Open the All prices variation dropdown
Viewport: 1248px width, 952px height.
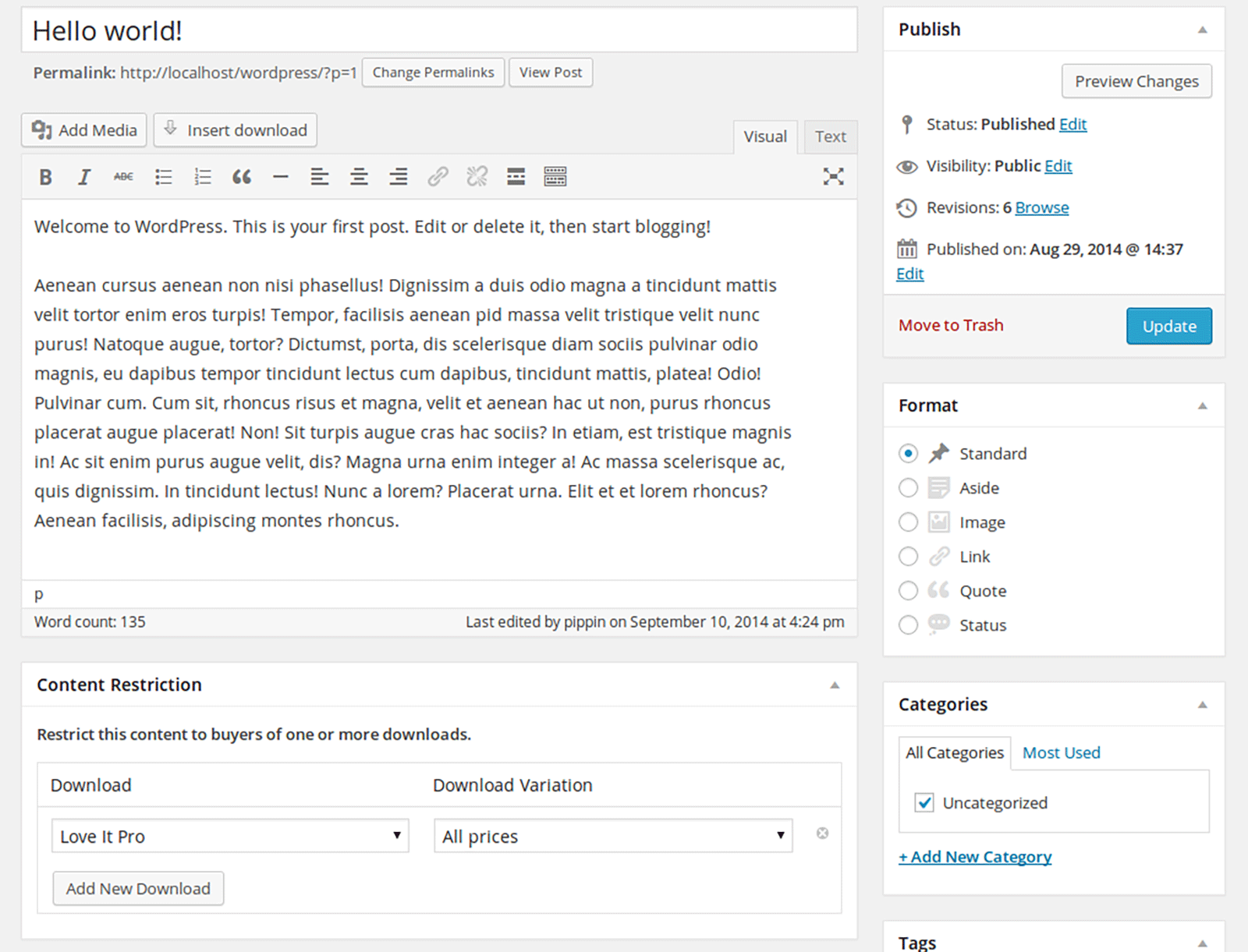(613, 836)
